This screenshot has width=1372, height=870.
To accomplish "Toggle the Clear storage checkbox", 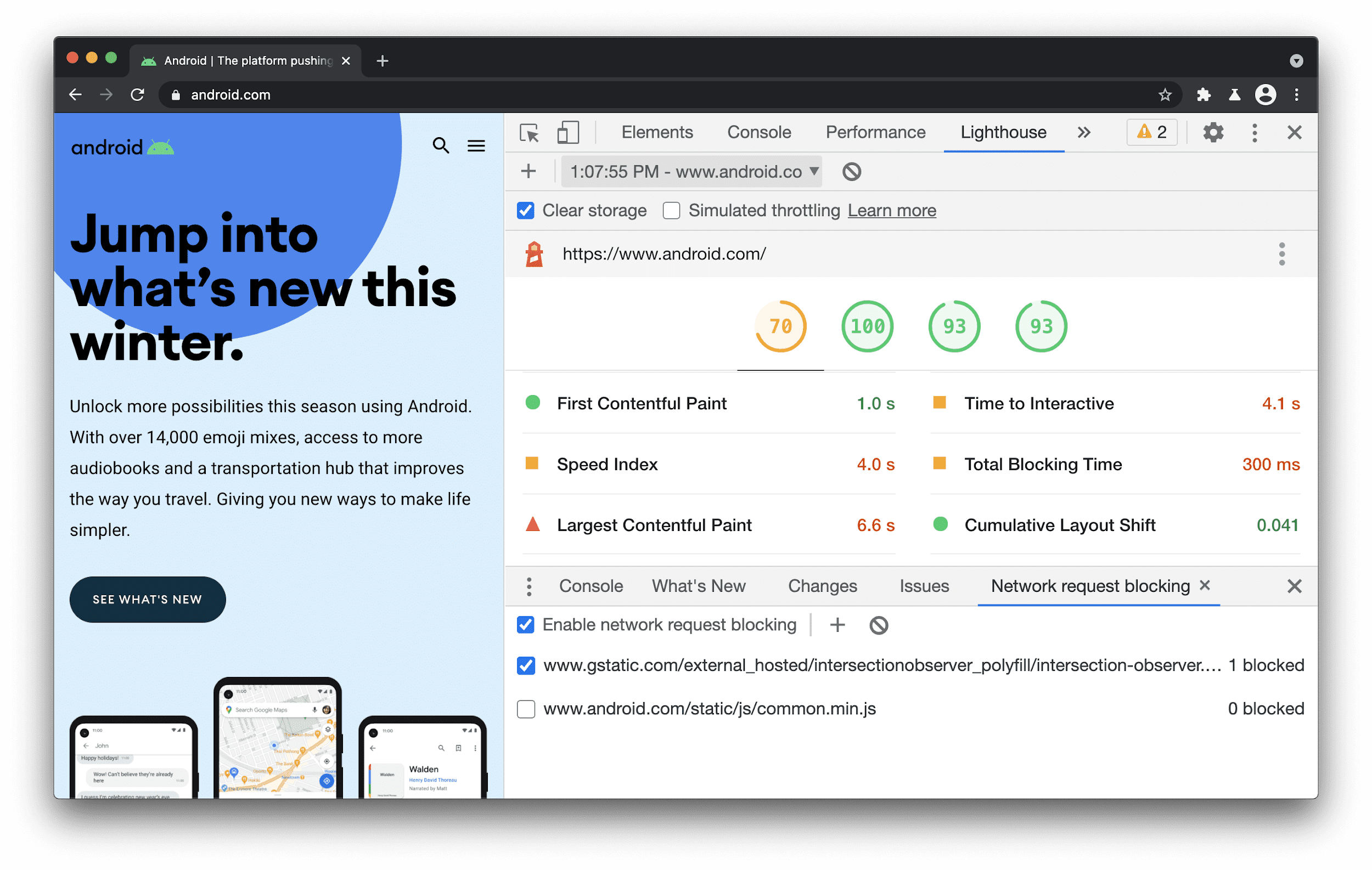I will 524,211.
